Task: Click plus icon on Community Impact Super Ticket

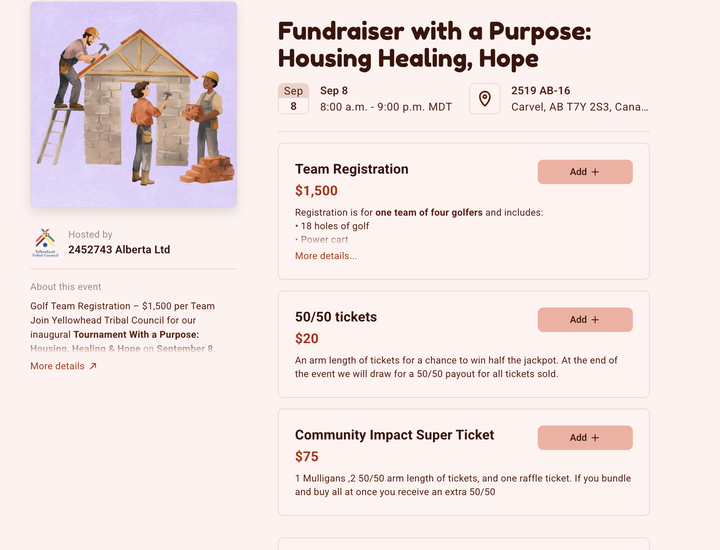Action: [x=595, y=438]
